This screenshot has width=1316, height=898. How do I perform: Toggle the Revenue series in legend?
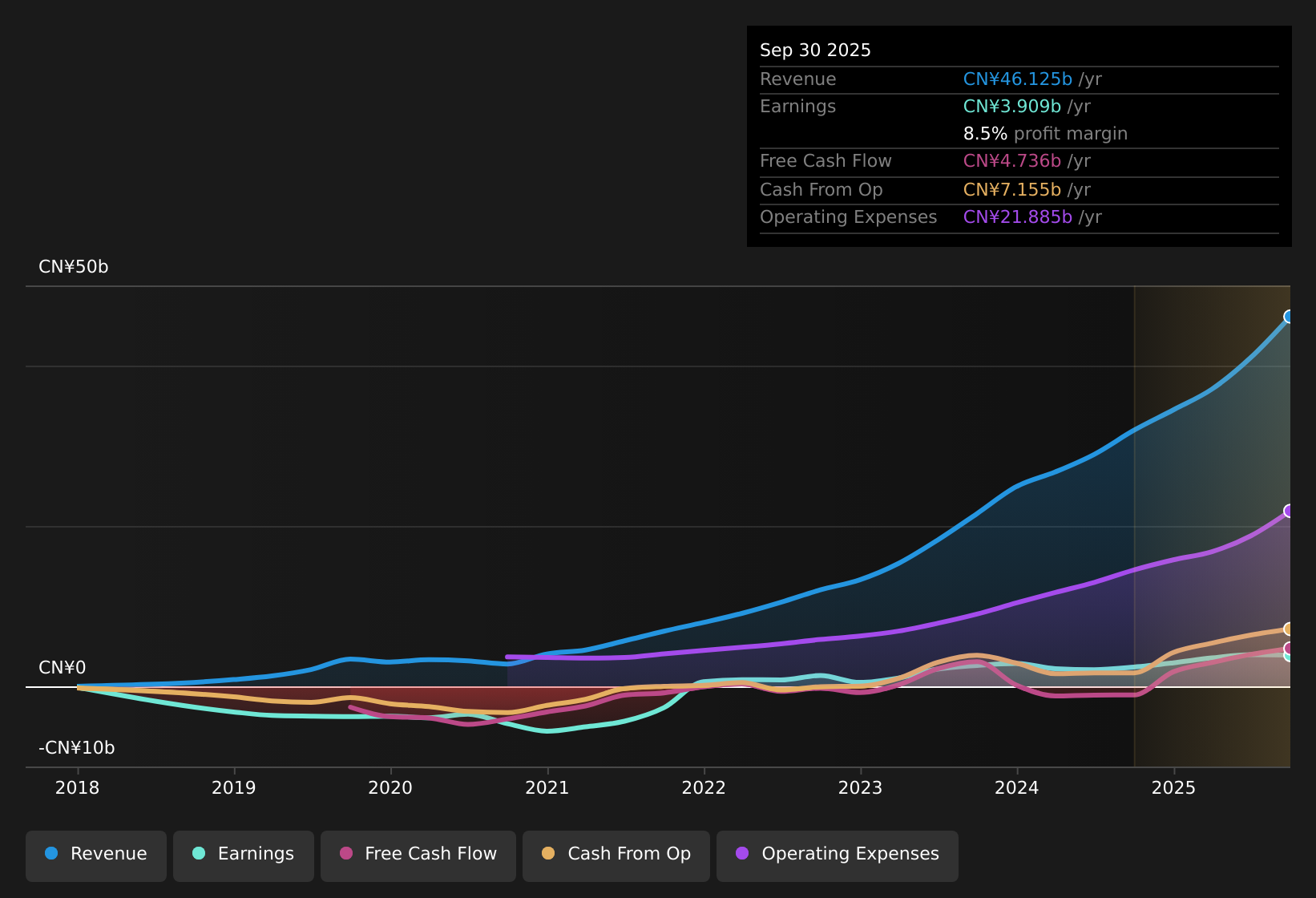pyautogui.click(x=96, y=854)
